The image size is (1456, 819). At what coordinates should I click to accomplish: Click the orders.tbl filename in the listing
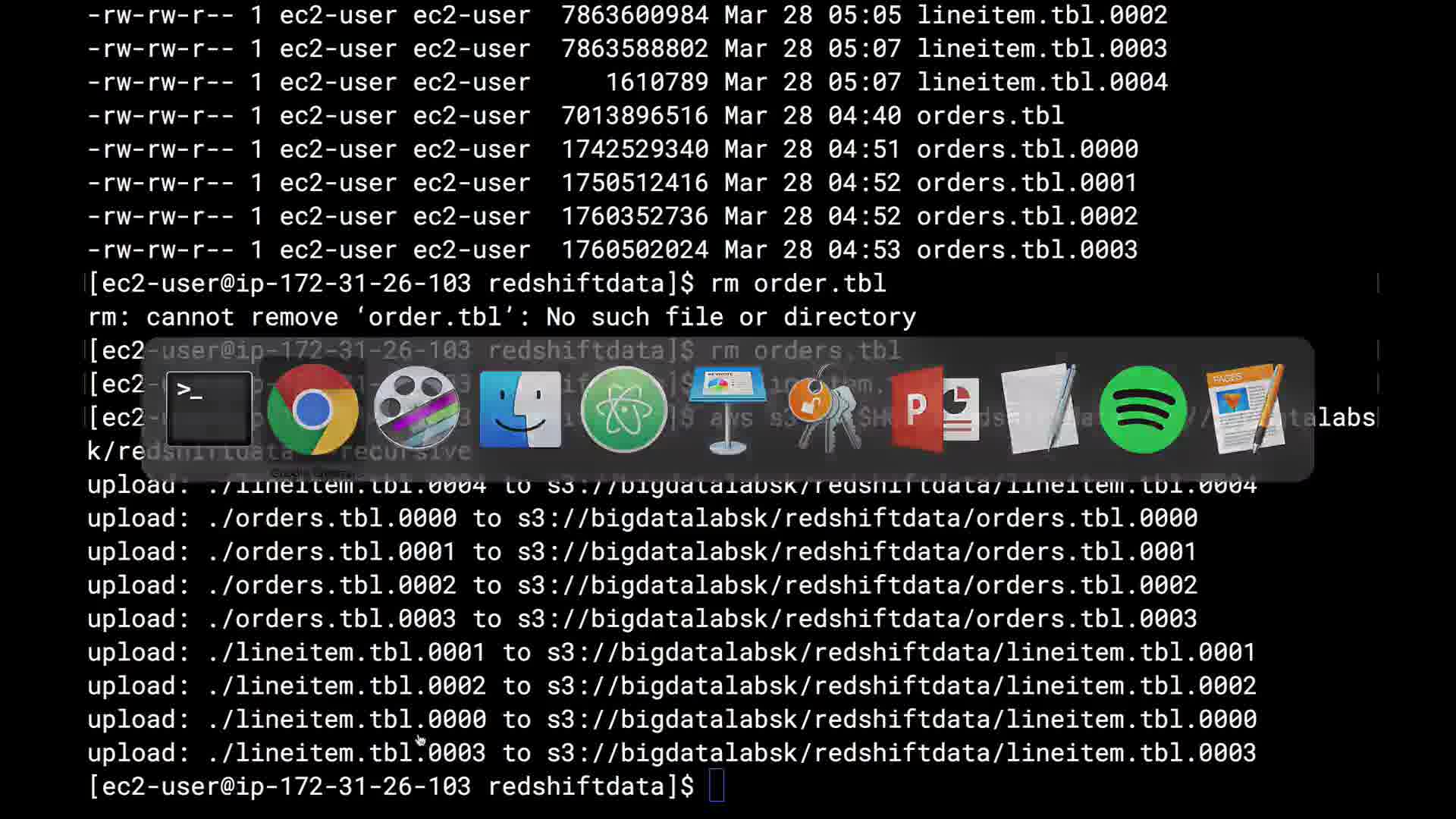pyautogui.click(x=990, y=116)
